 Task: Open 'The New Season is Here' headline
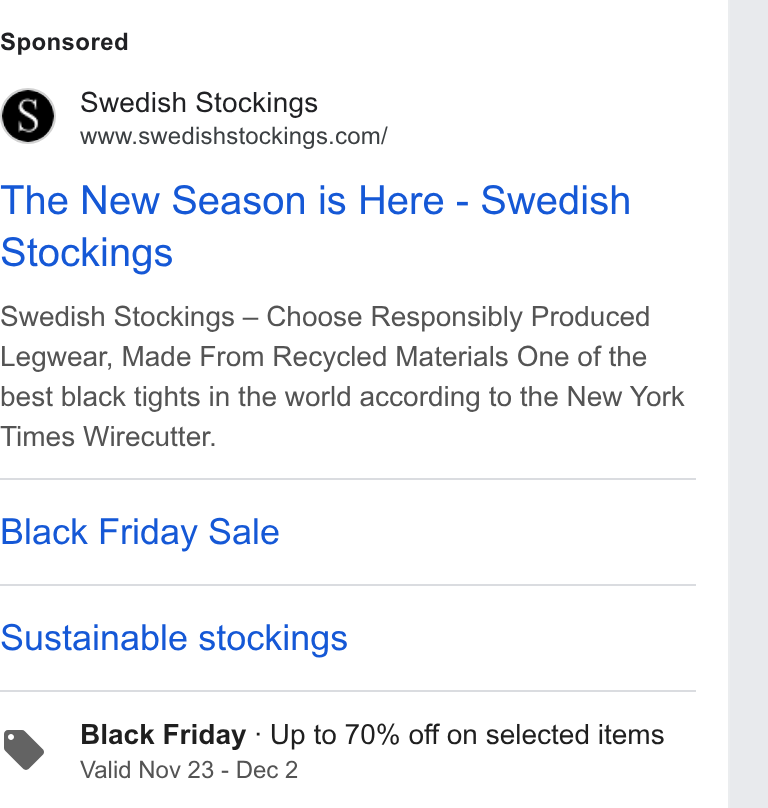315,226
